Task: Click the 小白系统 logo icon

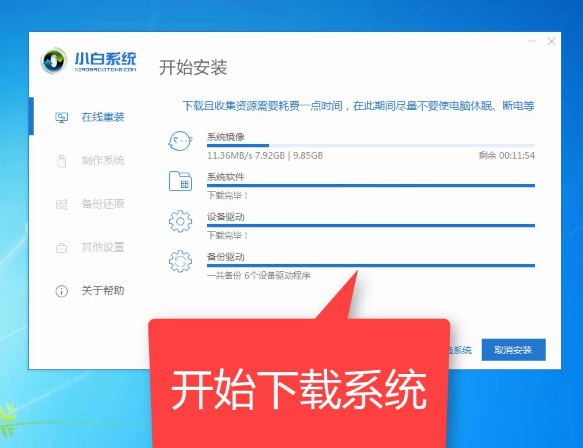Action: tap(54, 60)
